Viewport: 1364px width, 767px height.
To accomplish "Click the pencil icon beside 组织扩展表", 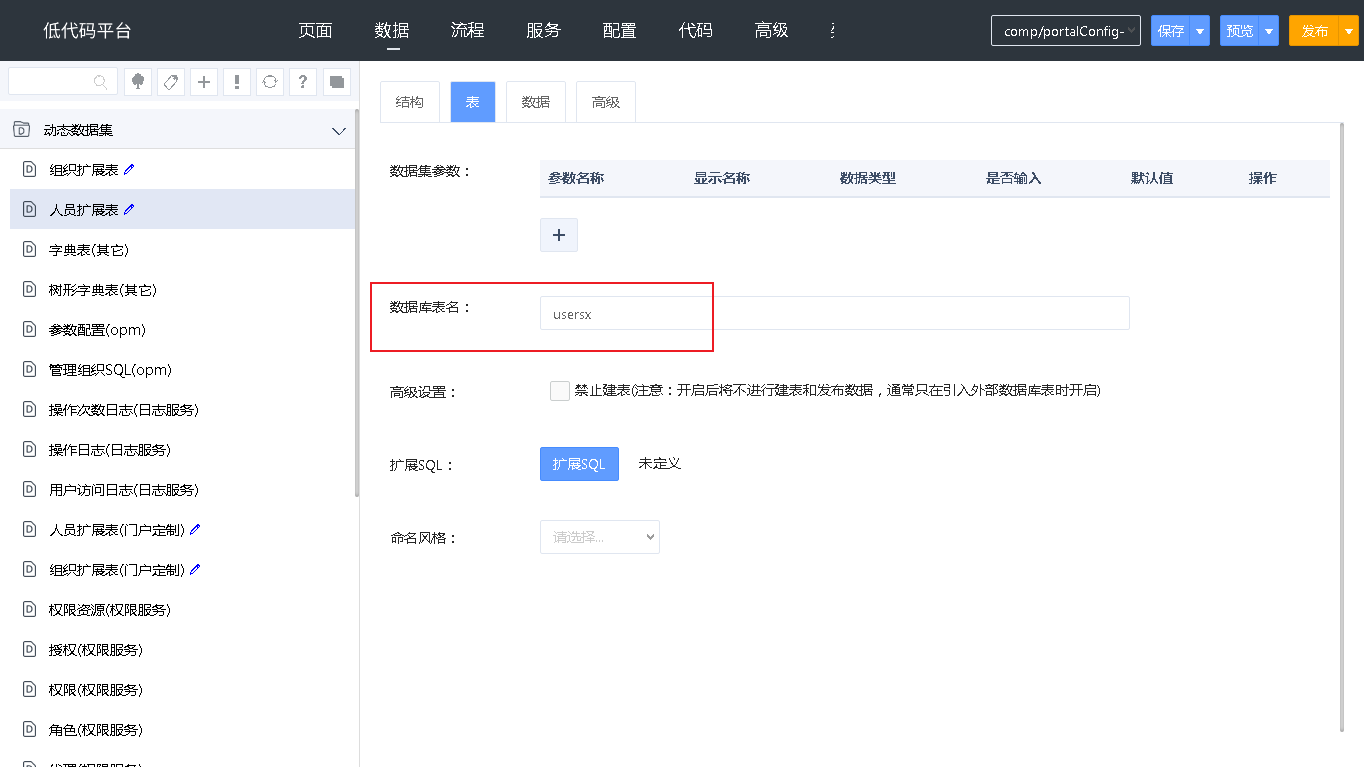I will tap(129, 169).
